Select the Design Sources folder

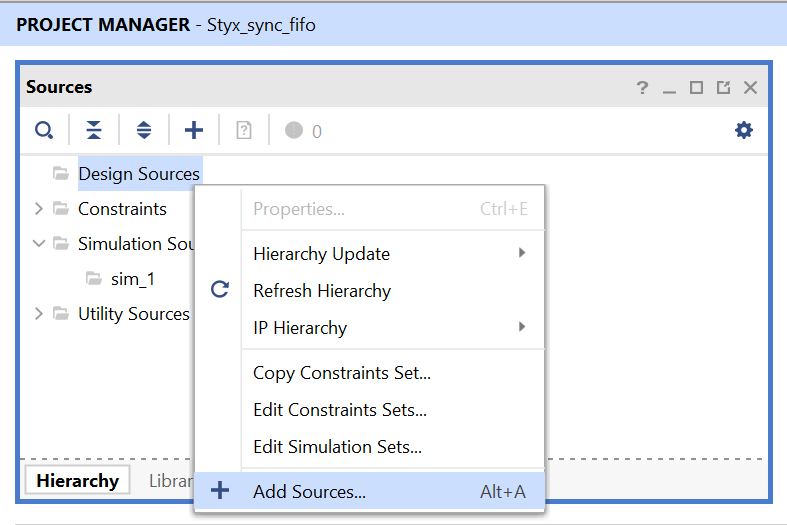[139, 174]
